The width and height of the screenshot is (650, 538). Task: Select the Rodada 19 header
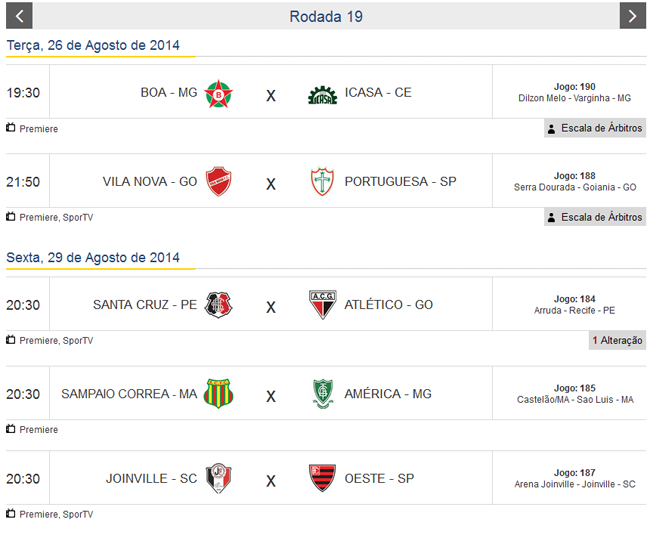click(x=326, y=16)
